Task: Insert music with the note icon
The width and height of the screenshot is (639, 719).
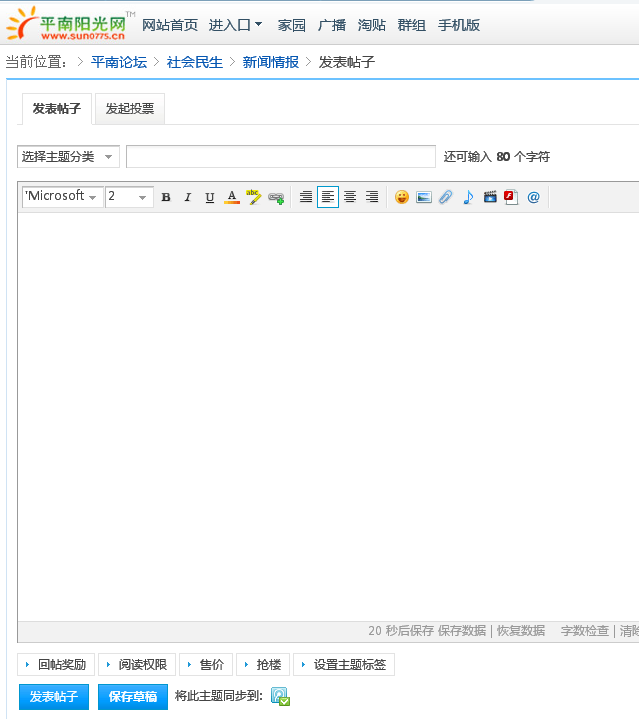Action: [x=468, y=197]
